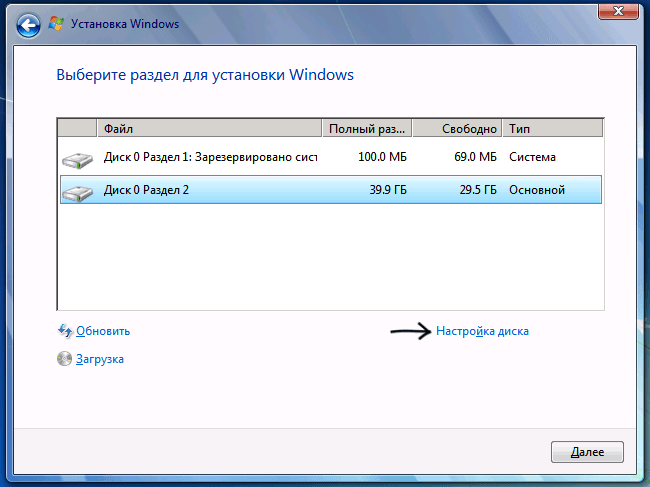Click the drive icon for Раздел 2
Screen dimensions: 650x487
(x=75, y=190)
